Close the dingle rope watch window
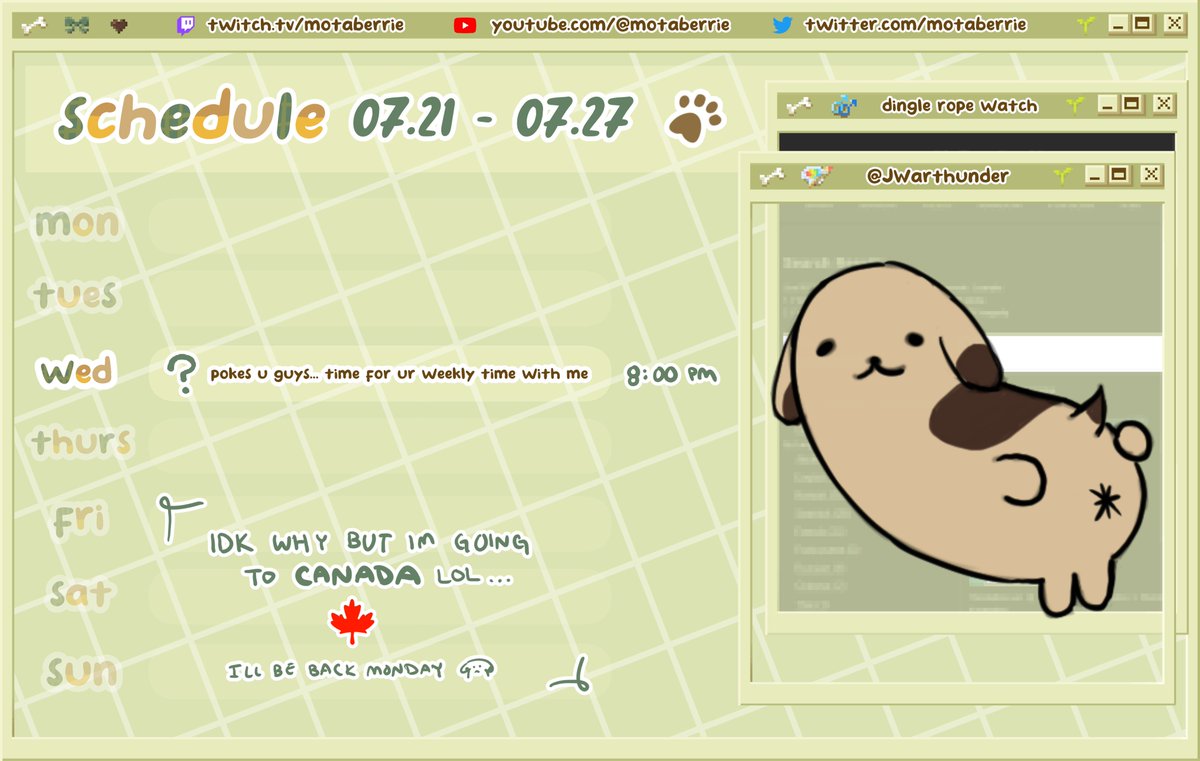The height and width of the screenshot is (761, 1200). pos(1163,104)
